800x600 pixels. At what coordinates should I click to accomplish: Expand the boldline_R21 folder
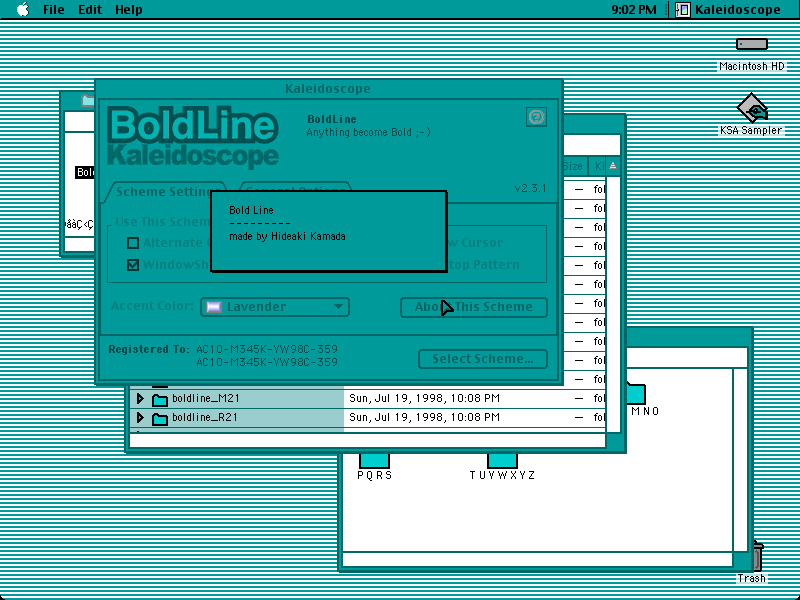(140, 417)
